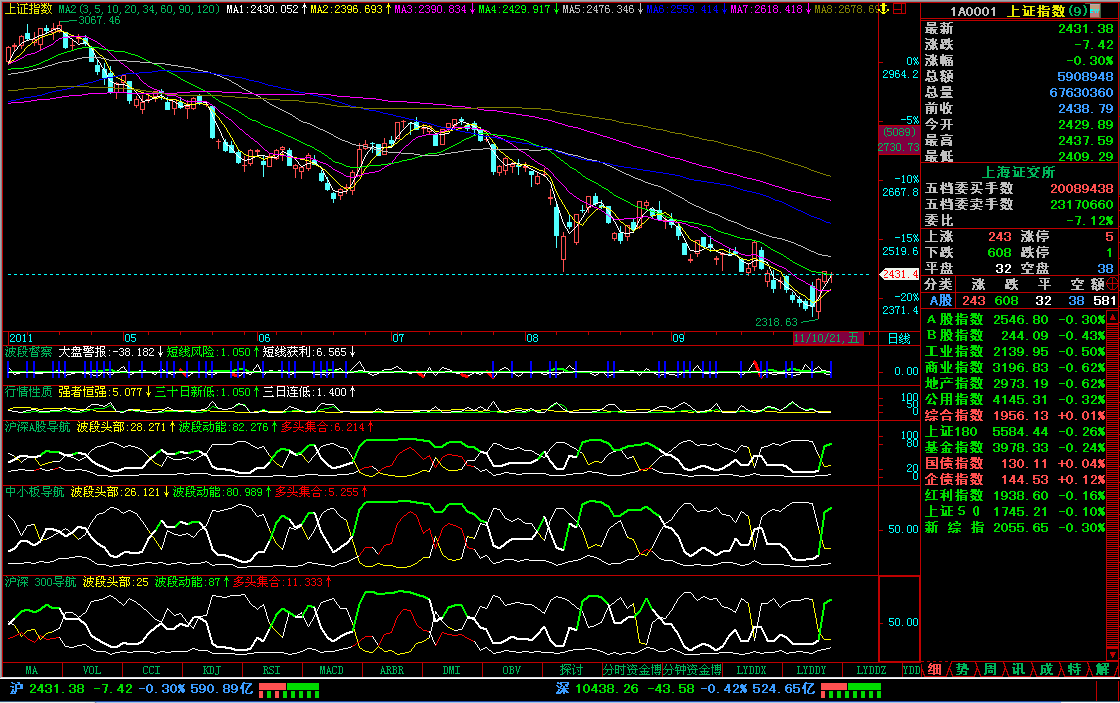The width and height of the screenshot is (1120, 703).
Task: Open the MA2 parameter settings label
Action: (x=139, y=9)
